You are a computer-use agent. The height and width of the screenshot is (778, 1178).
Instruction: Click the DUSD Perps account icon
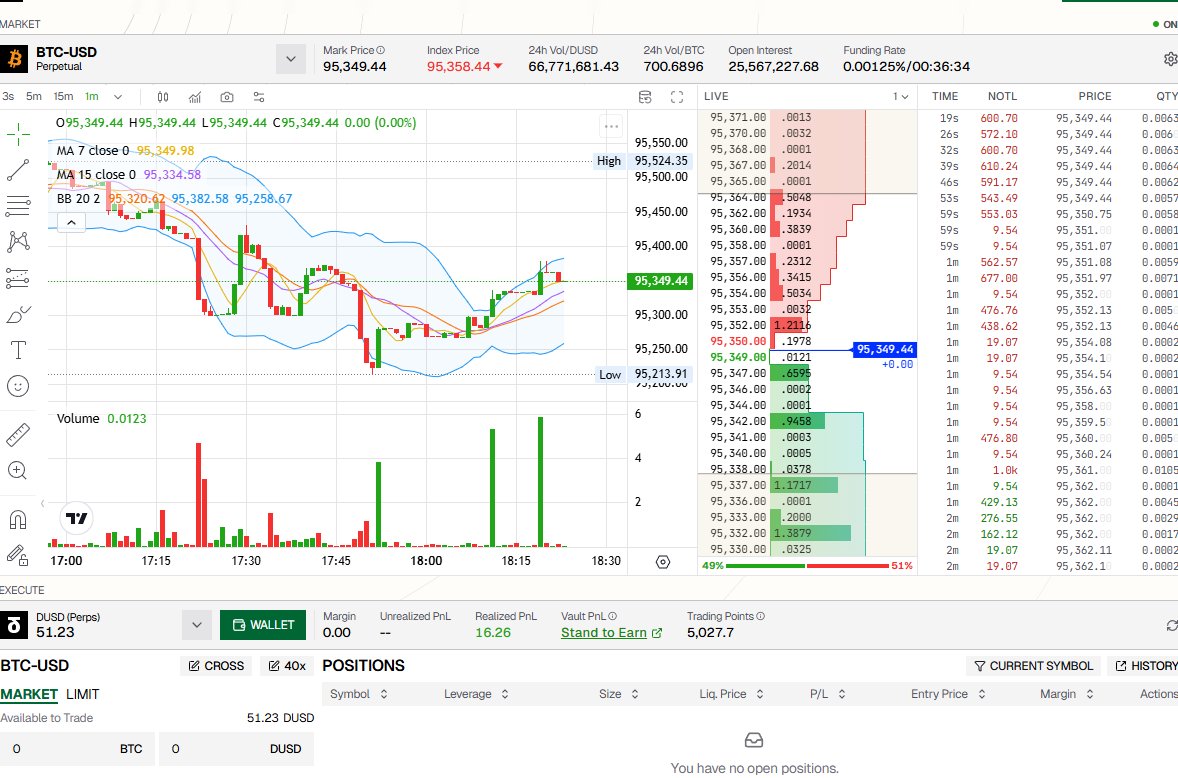pyautogui.click(x=14, y=625)
